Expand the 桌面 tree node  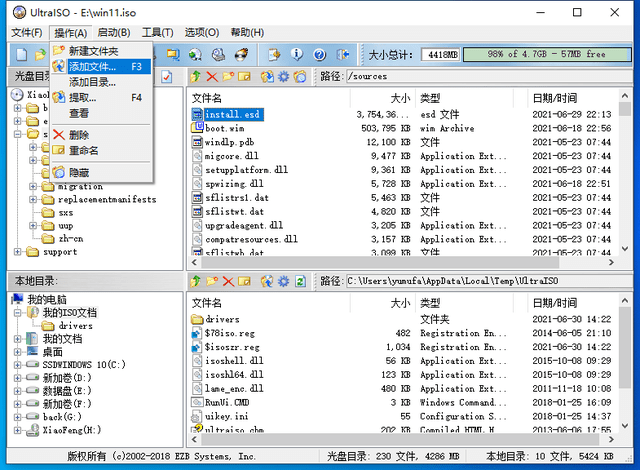[x=17, y=352]
